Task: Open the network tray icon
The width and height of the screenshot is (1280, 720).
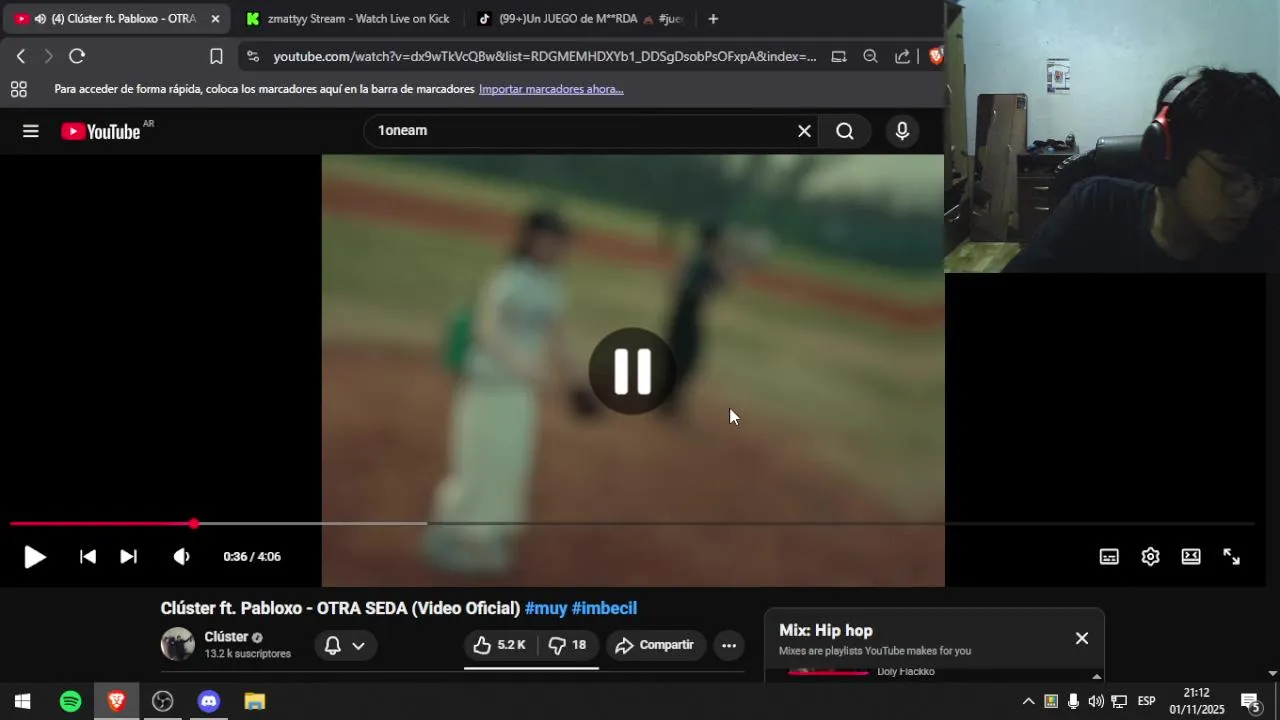Action: pos(1119,701)
